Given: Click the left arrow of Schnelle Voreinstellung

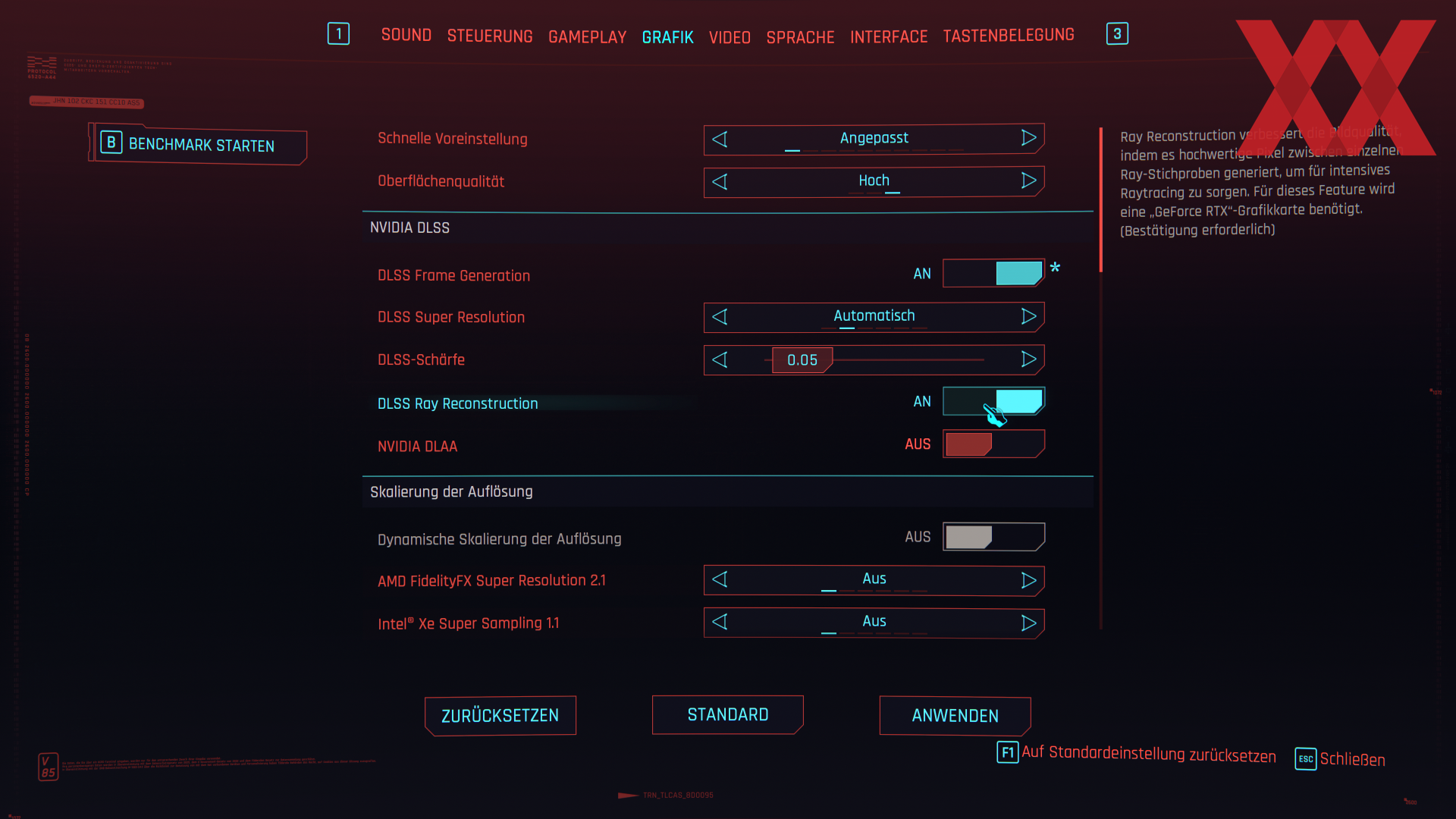Looking at the screenshot, I should point(720,139).
